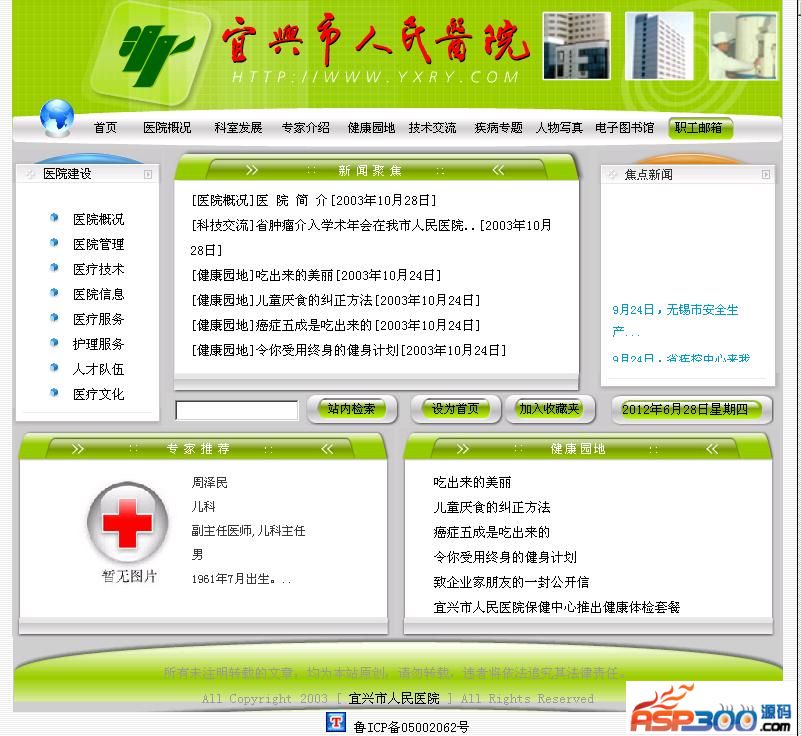Viewport: 801px width, 736px height.
Task: Open sidebar link 医院信息
Action: coord(99,295)
